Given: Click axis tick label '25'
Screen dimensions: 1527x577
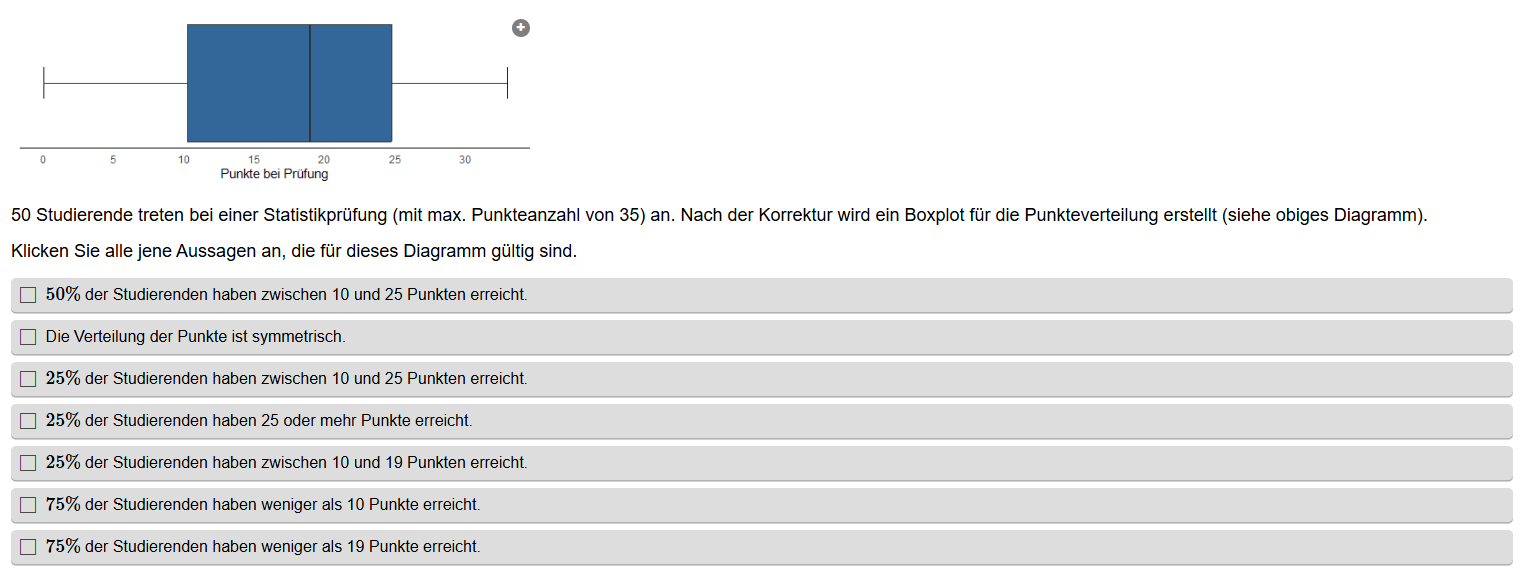Looking at the screenshot, I should click(395, 160).
